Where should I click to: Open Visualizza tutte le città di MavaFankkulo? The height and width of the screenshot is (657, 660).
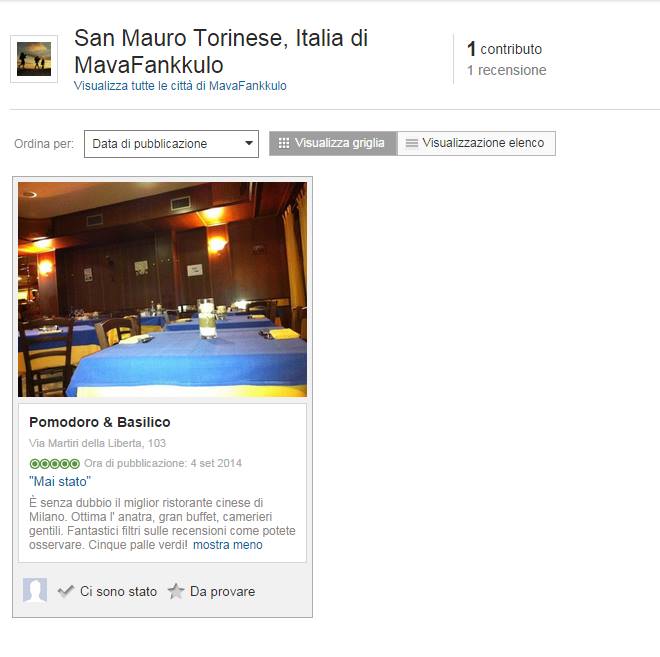click(180, 86)
